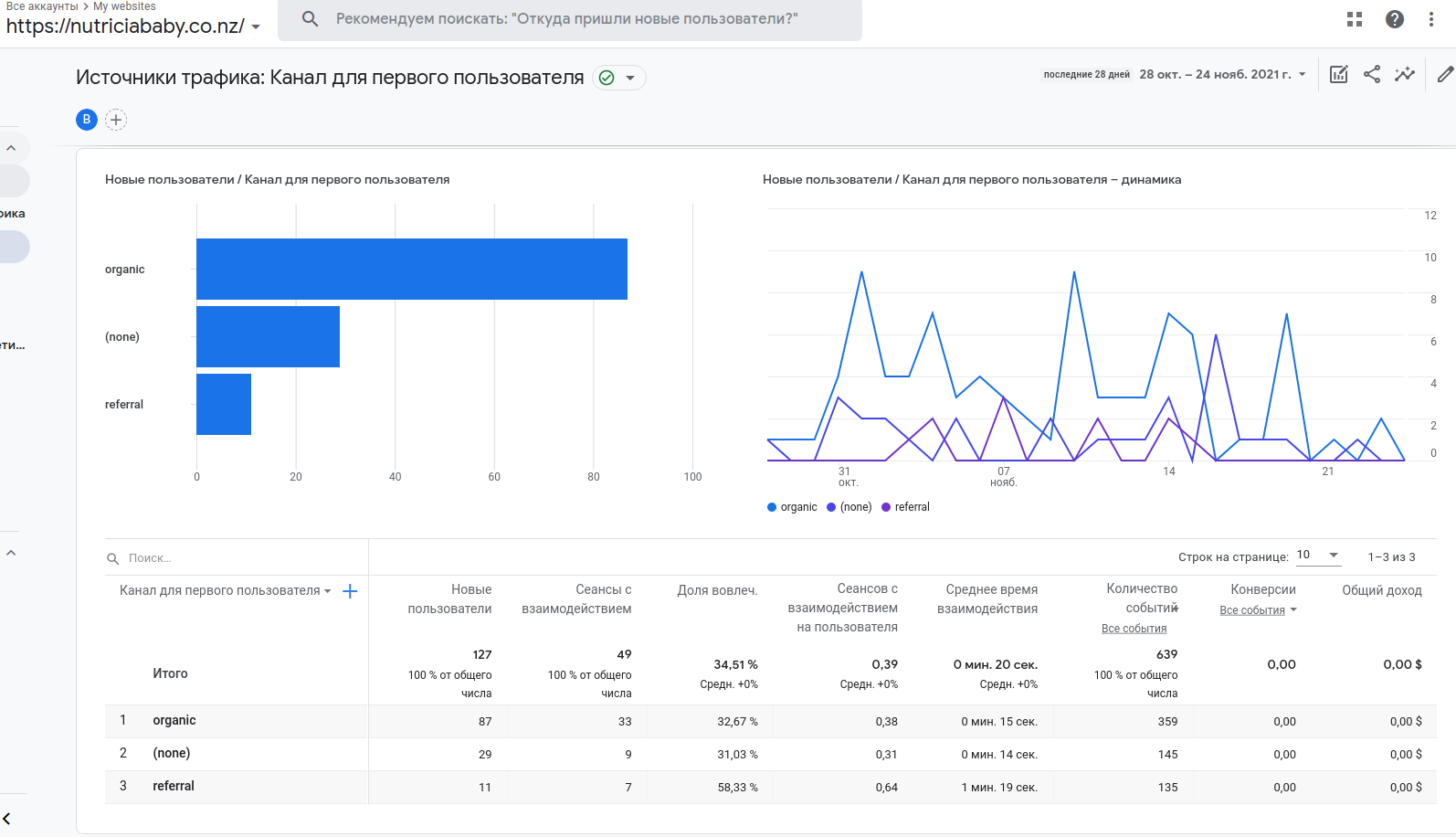1456x837 pixels.
Task: Toggle the referral series in chart legend
Action: (905, 507)
